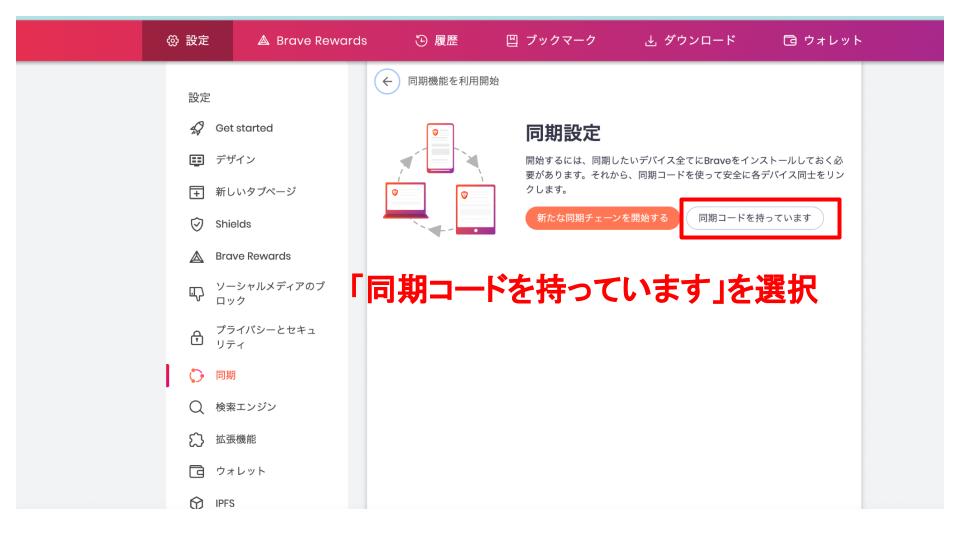The image size is (960, 540).
Task: Open the ブックマーク tab
Action: 551,40
